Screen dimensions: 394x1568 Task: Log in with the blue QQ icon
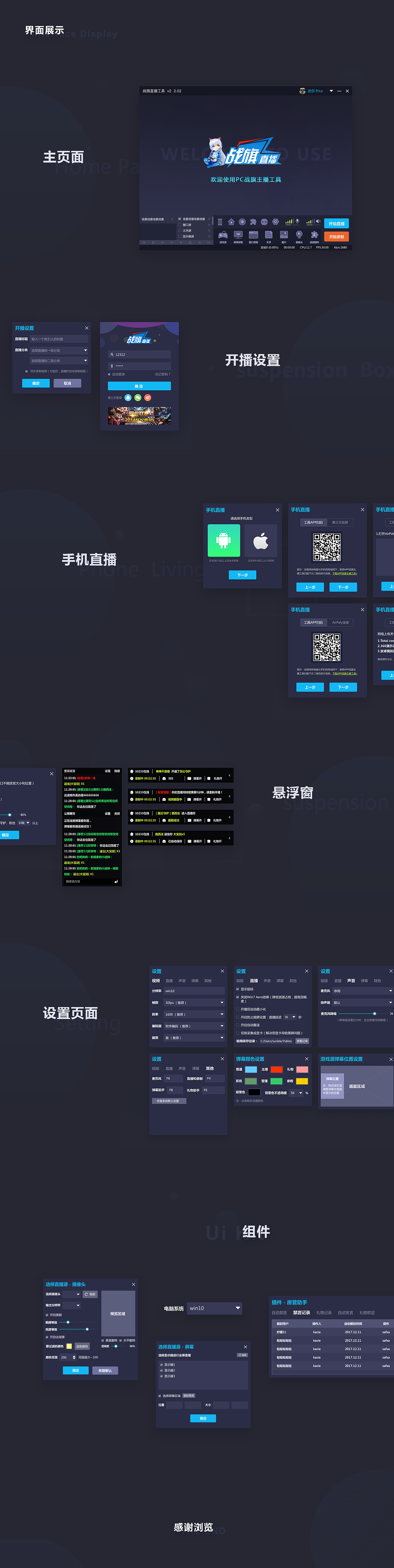tap(128, 397)
